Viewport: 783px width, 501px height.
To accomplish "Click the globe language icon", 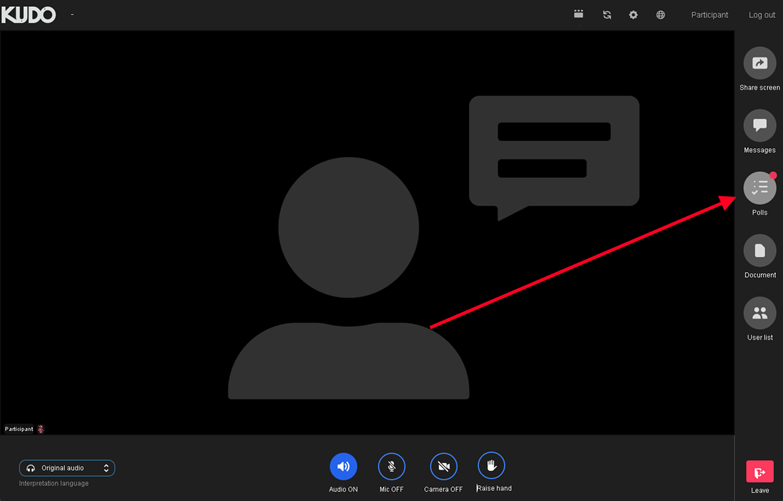I will pyautogui.click(x=660, y=15).
